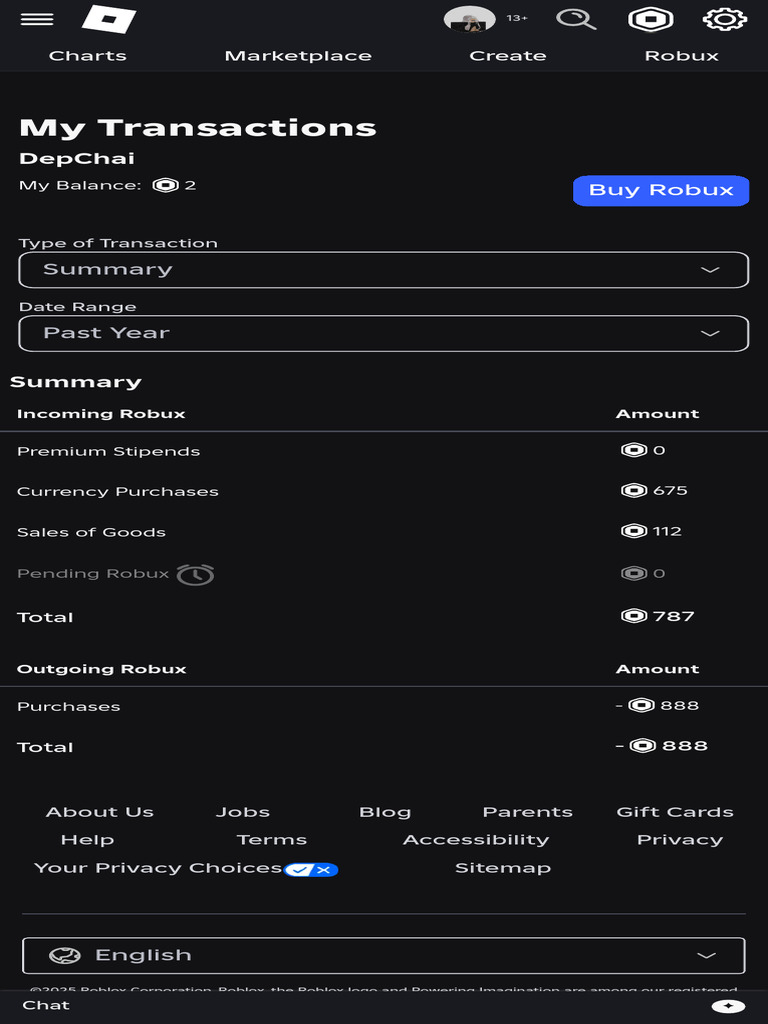Click the Purchases outgoing row label

click(x=69, y=707)
